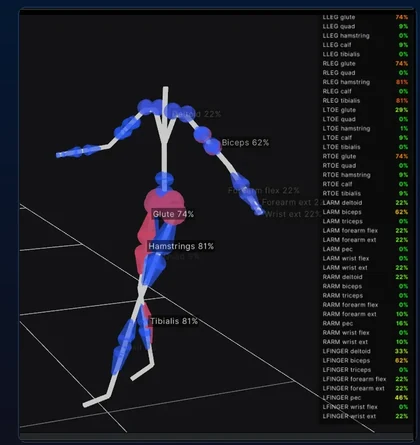The image size is (420, 445).
Task: Click the 'Glute 74%' label on the skeleton
Action: 173,214
